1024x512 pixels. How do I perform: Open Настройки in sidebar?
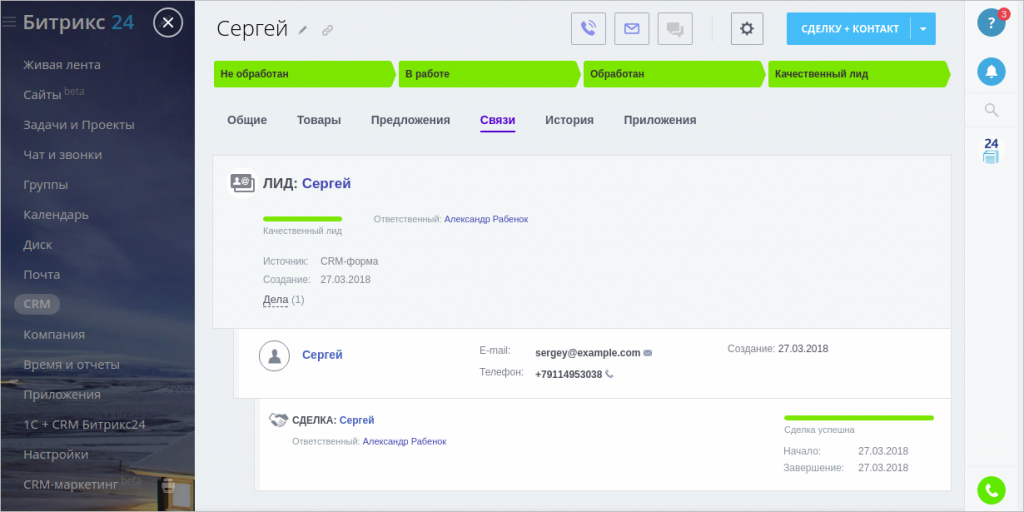(56, 455)
